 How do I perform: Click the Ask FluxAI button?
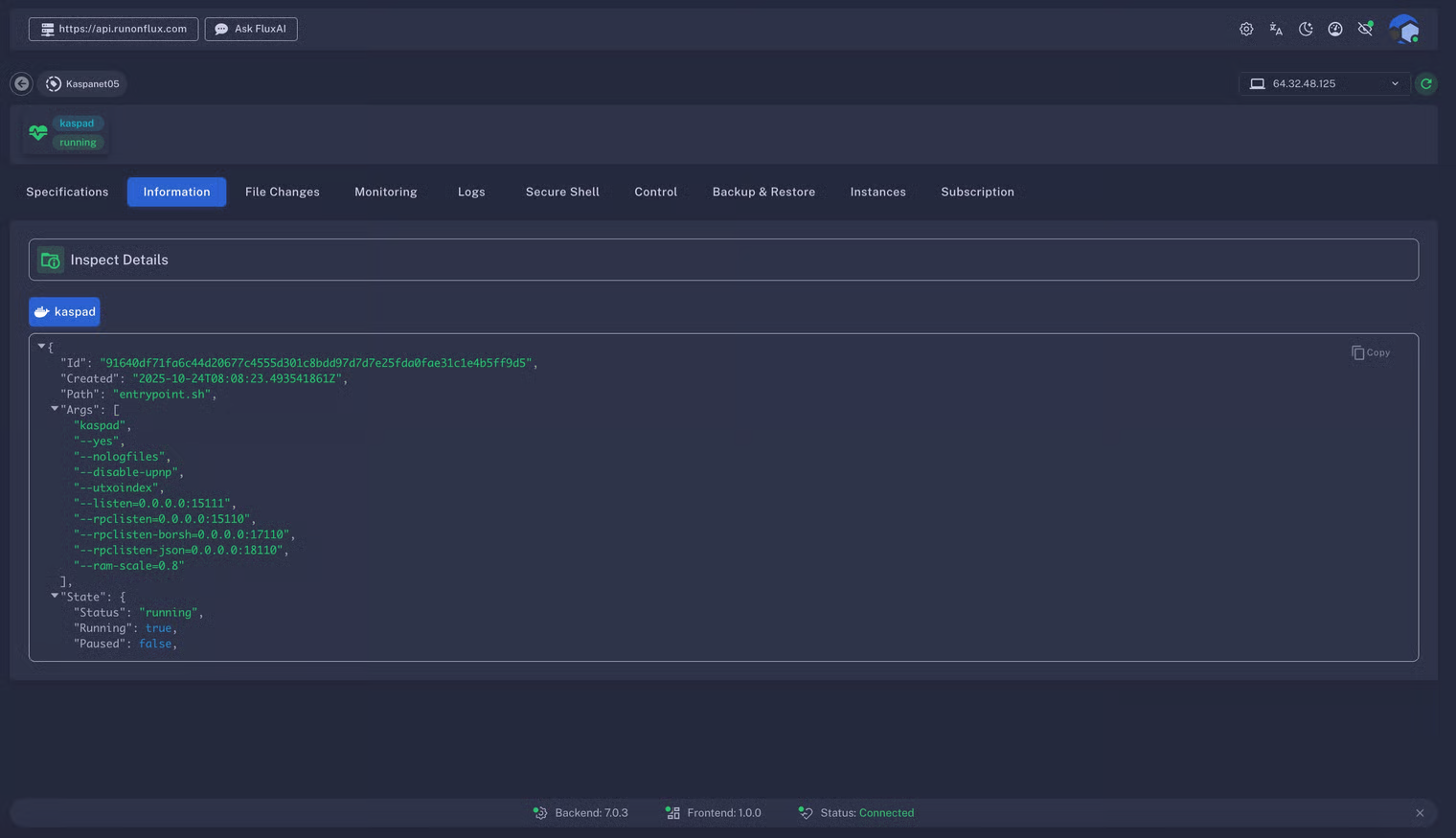coord(251,30)
